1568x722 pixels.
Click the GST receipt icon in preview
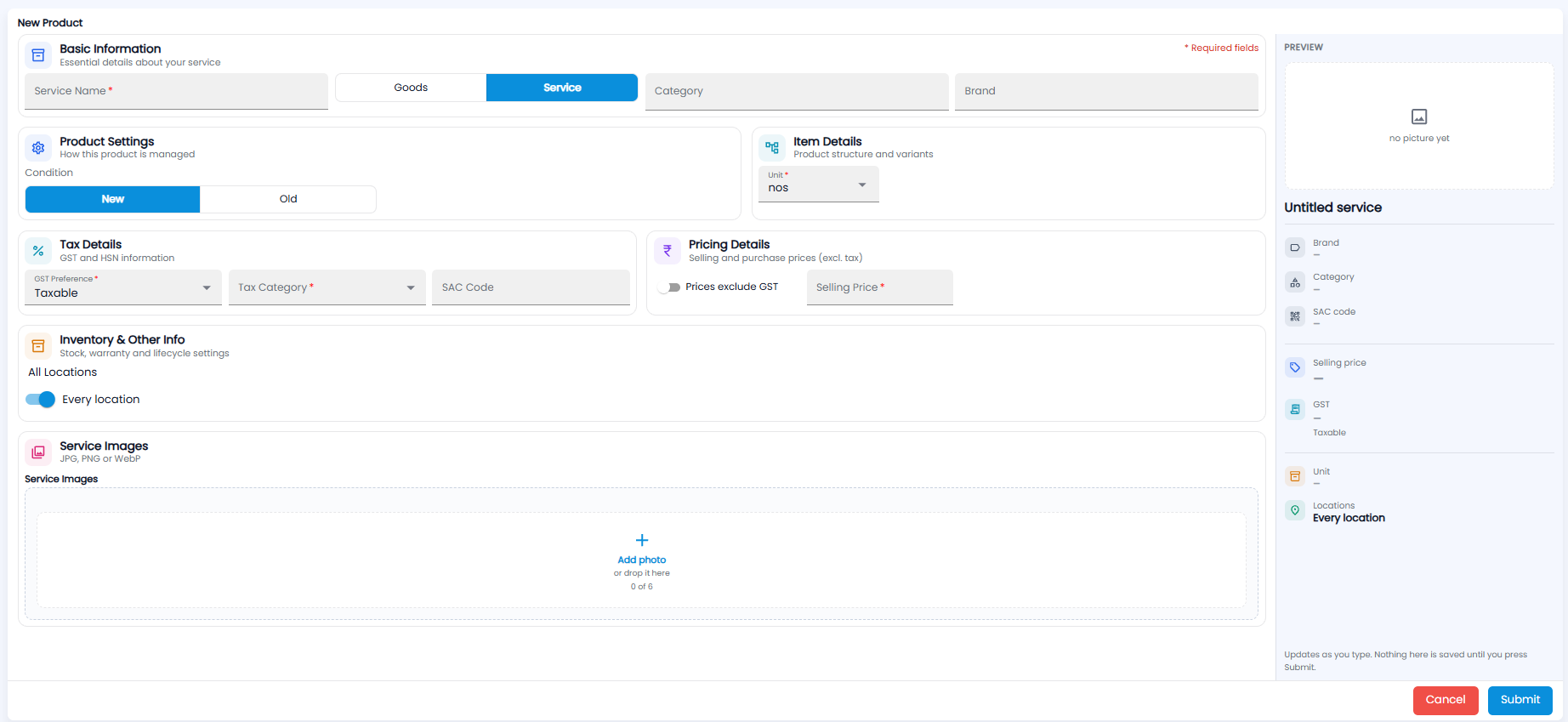coord(1295,409)
